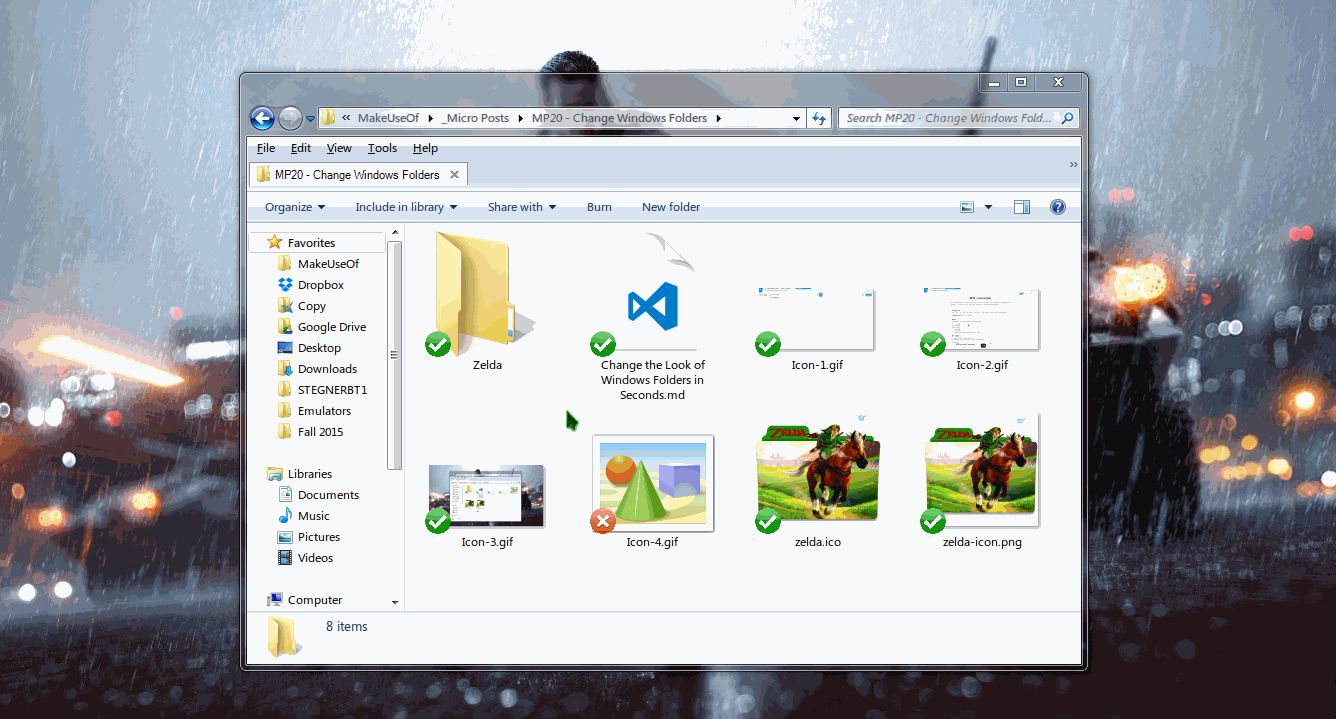Open the File menu
The image size is (1336, 719).
(266, 148)
